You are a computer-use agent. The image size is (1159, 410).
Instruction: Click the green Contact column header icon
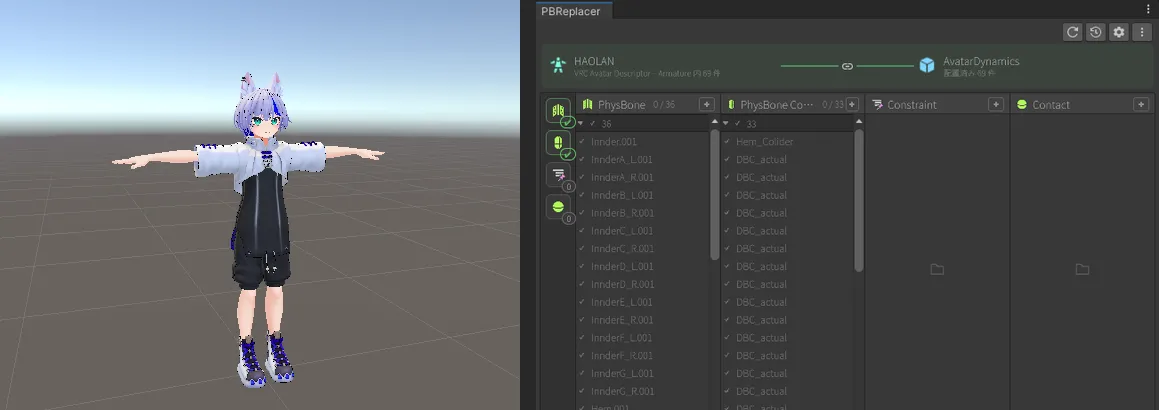pos(1022,105)
